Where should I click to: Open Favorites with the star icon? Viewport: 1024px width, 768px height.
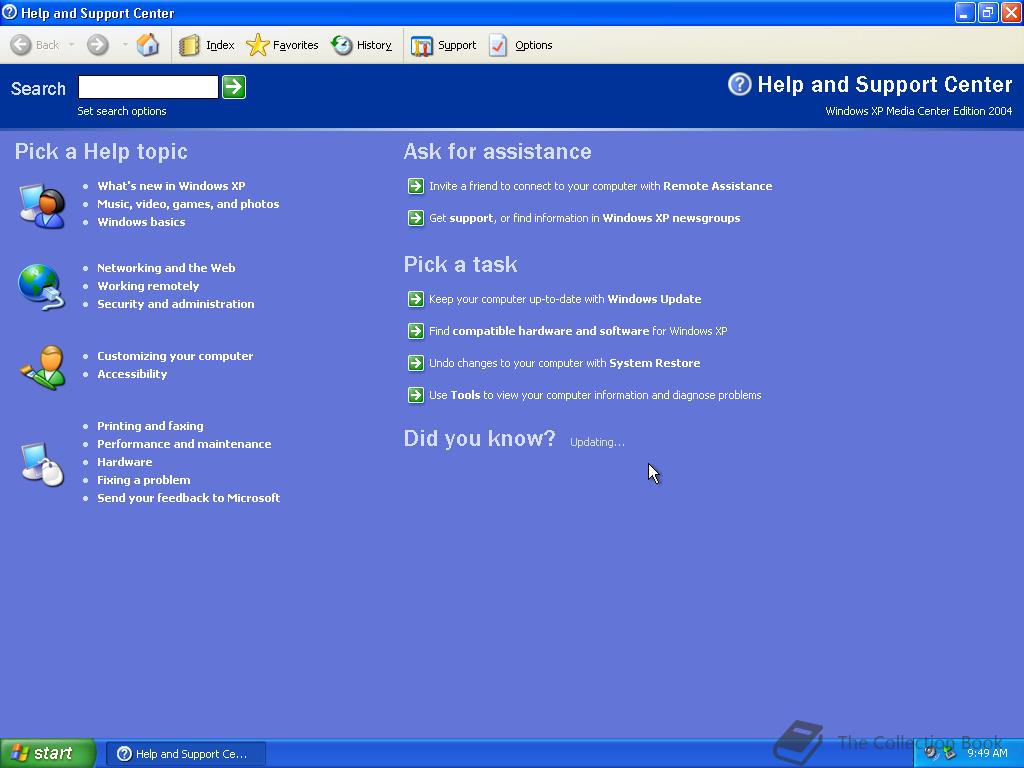click(x=282, y=45)
